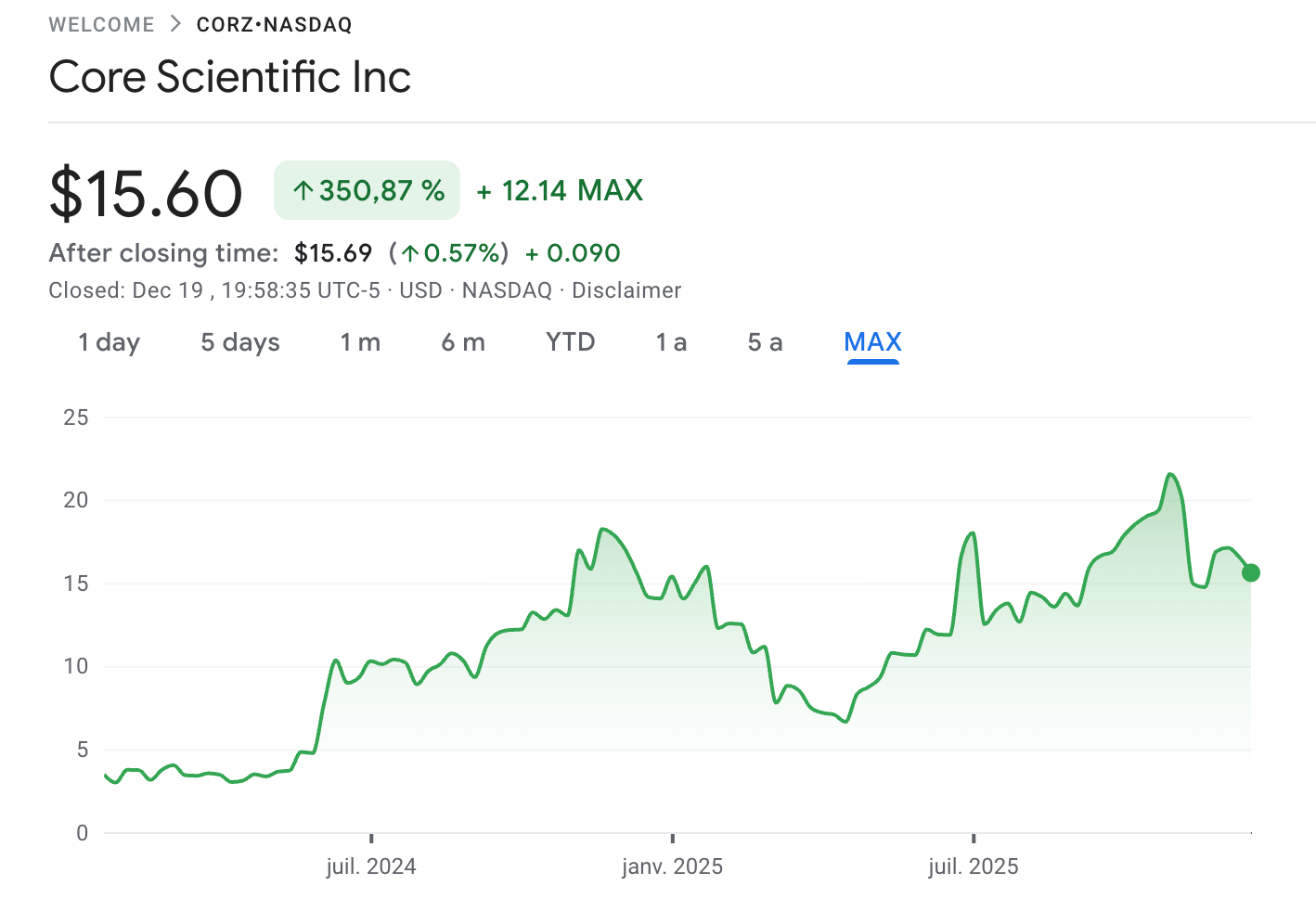Choose the 1 a range tab

click(x=671, y=342)
